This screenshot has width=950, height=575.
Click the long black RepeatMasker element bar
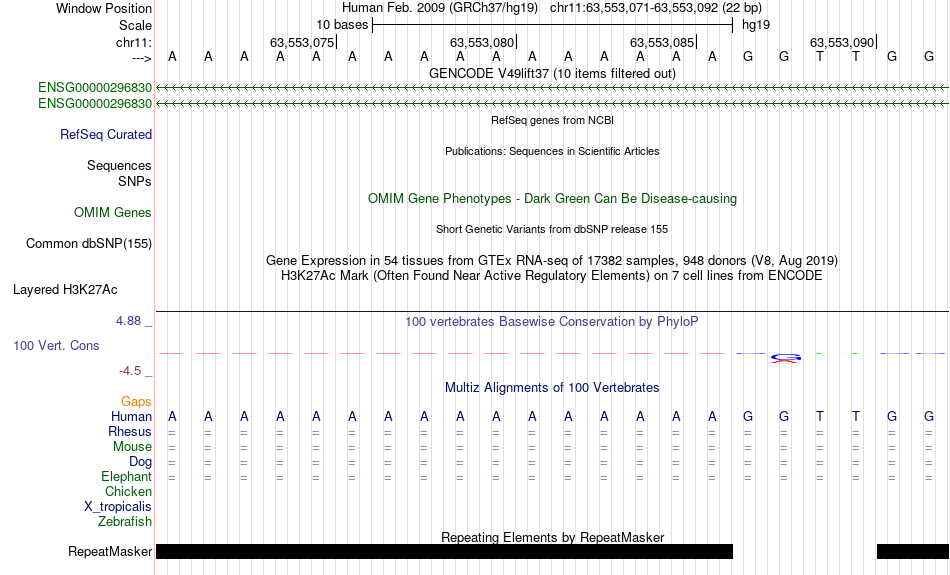[x=445, y=551]
